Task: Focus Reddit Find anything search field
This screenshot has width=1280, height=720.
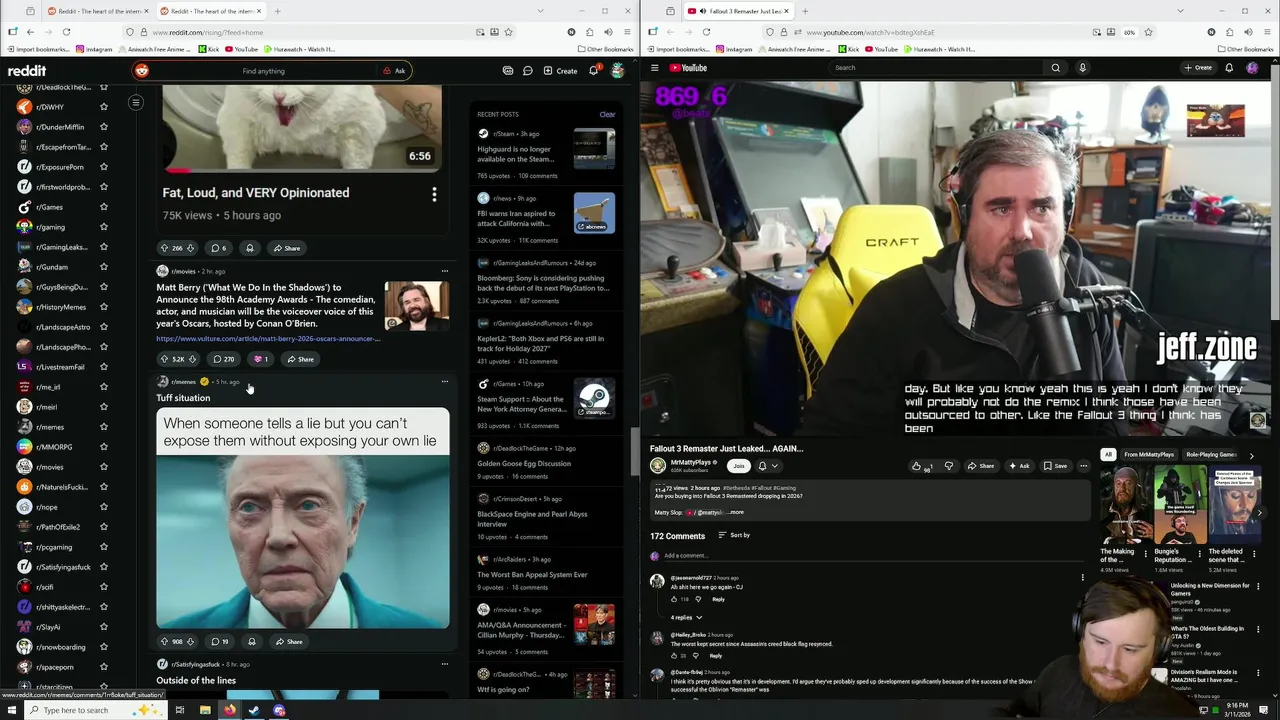Action: click(263, 71)
